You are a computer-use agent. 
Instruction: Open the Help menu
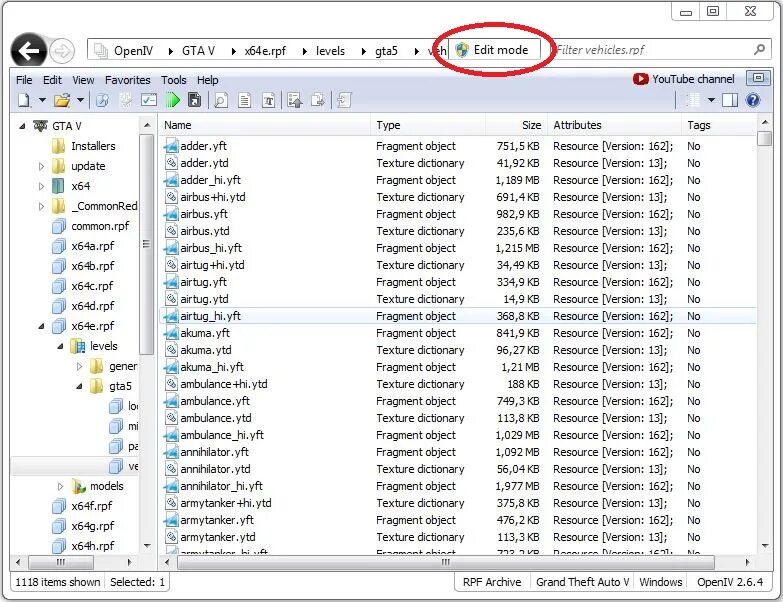207,80
